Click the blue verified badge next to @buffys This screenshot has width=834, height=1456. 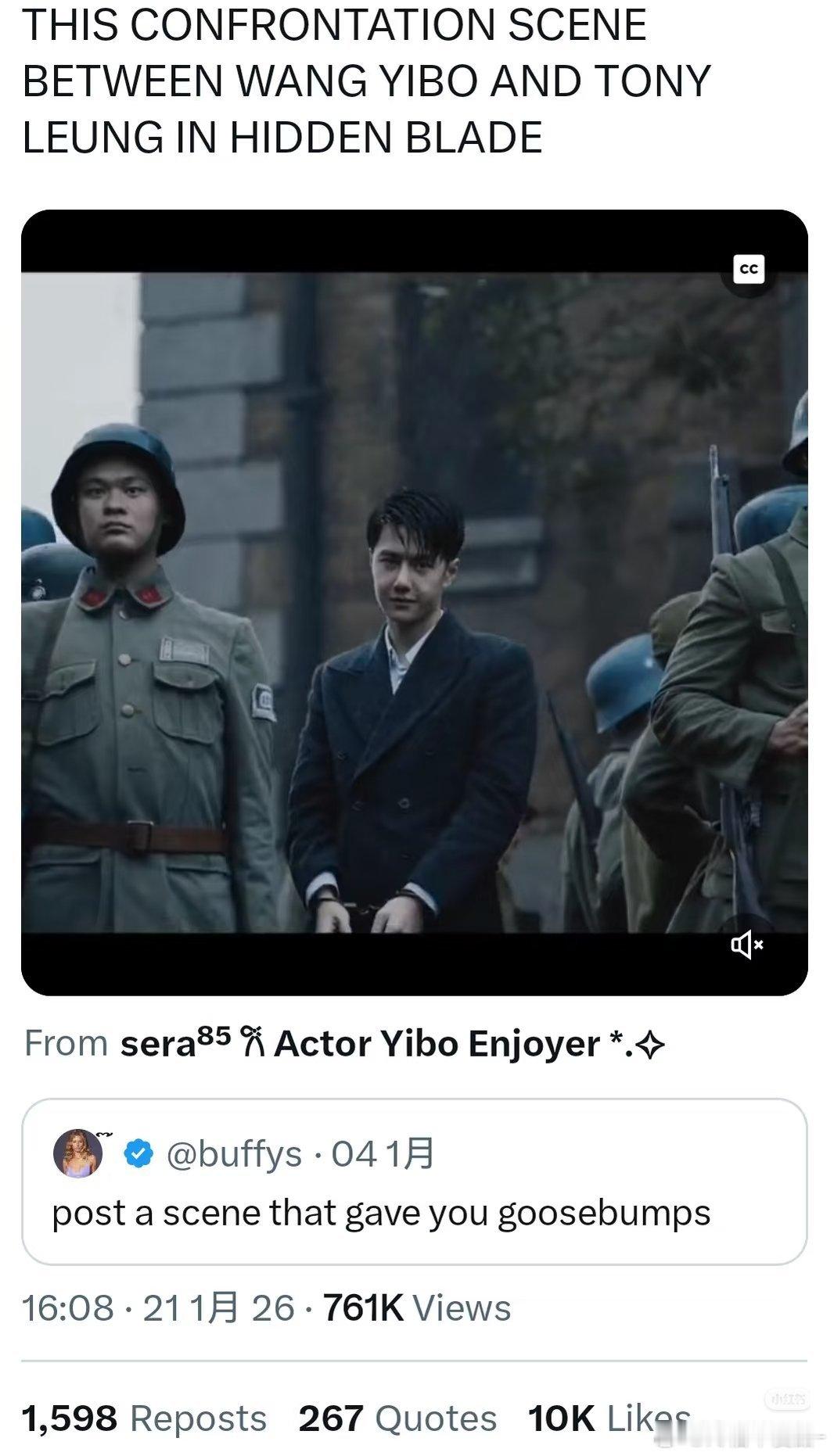(139, 1154)
